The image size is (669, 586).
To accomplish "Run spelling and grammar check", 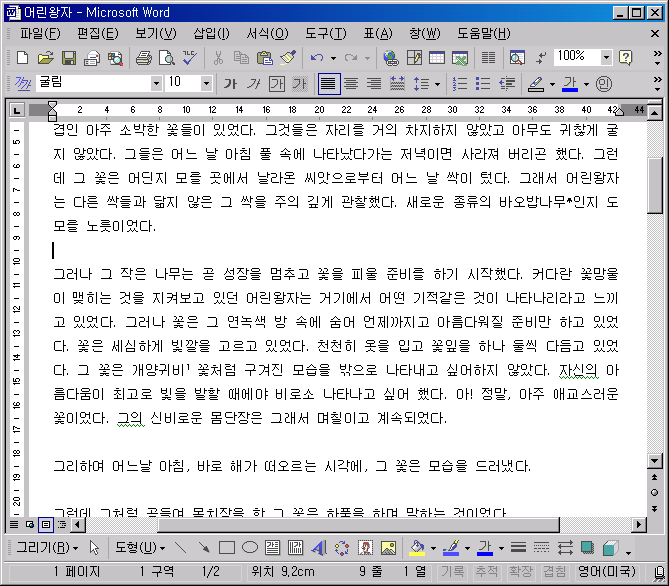I will pos(189,58).
